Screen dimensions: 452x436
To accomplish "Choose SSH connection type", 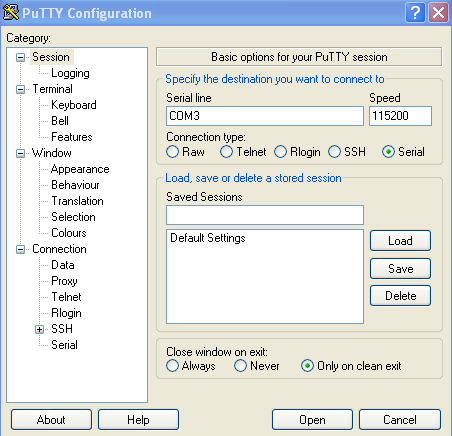I will pyautogui.click(x=334, y=152).
